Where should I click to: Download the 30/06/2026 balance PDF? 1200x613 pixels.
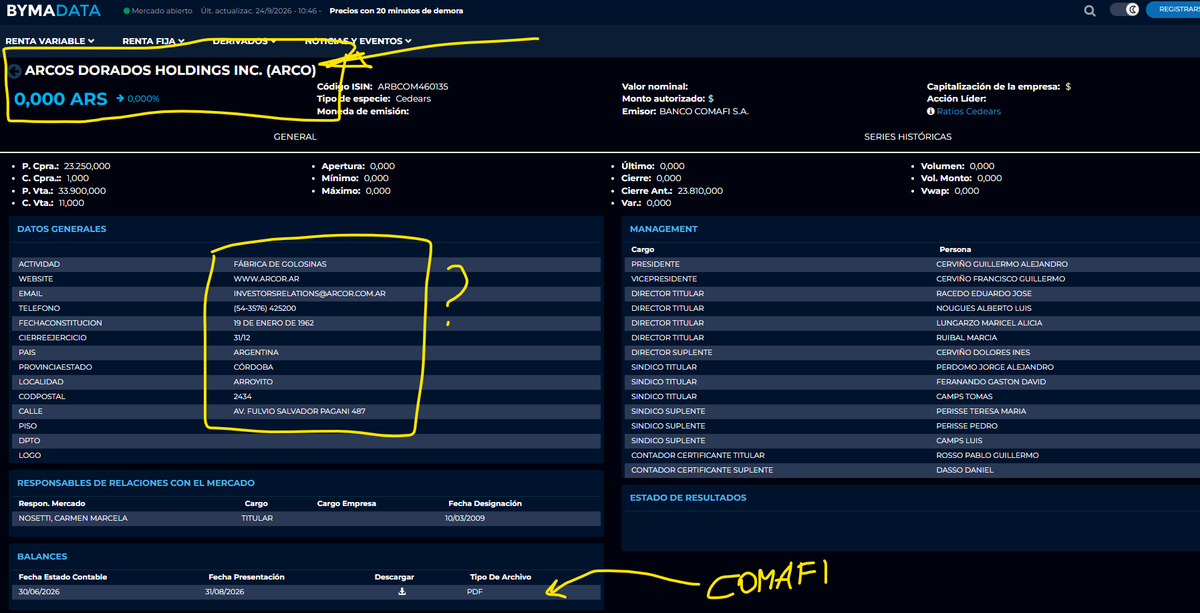pos(402,592)
